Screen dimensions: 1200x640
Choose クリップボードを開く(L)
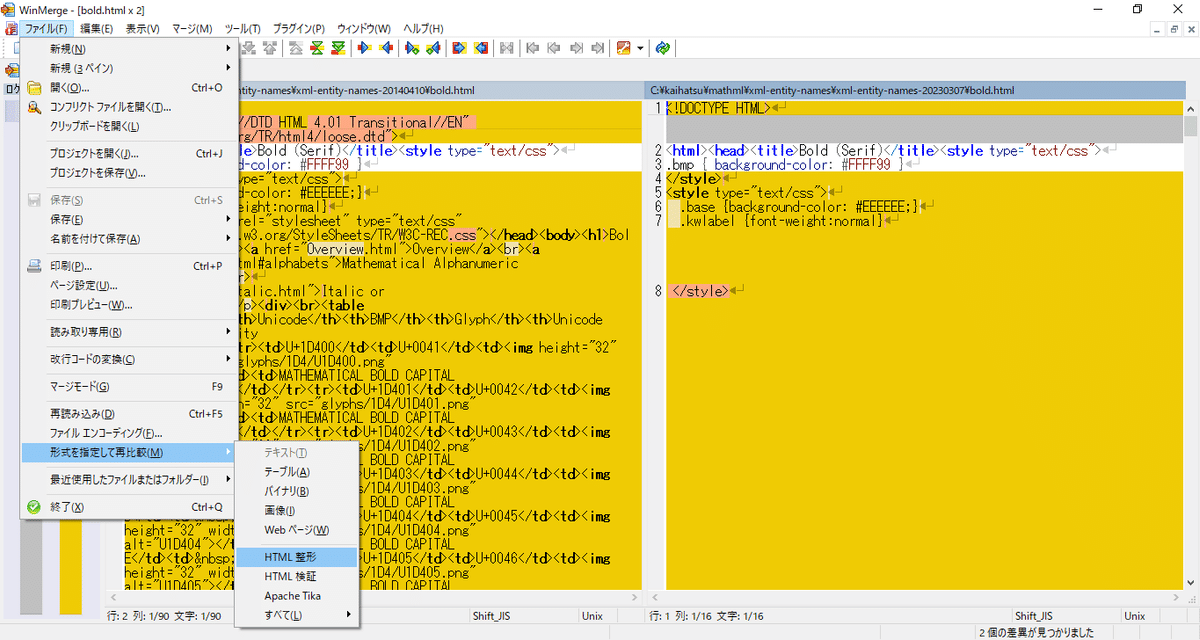pos(129,126)
